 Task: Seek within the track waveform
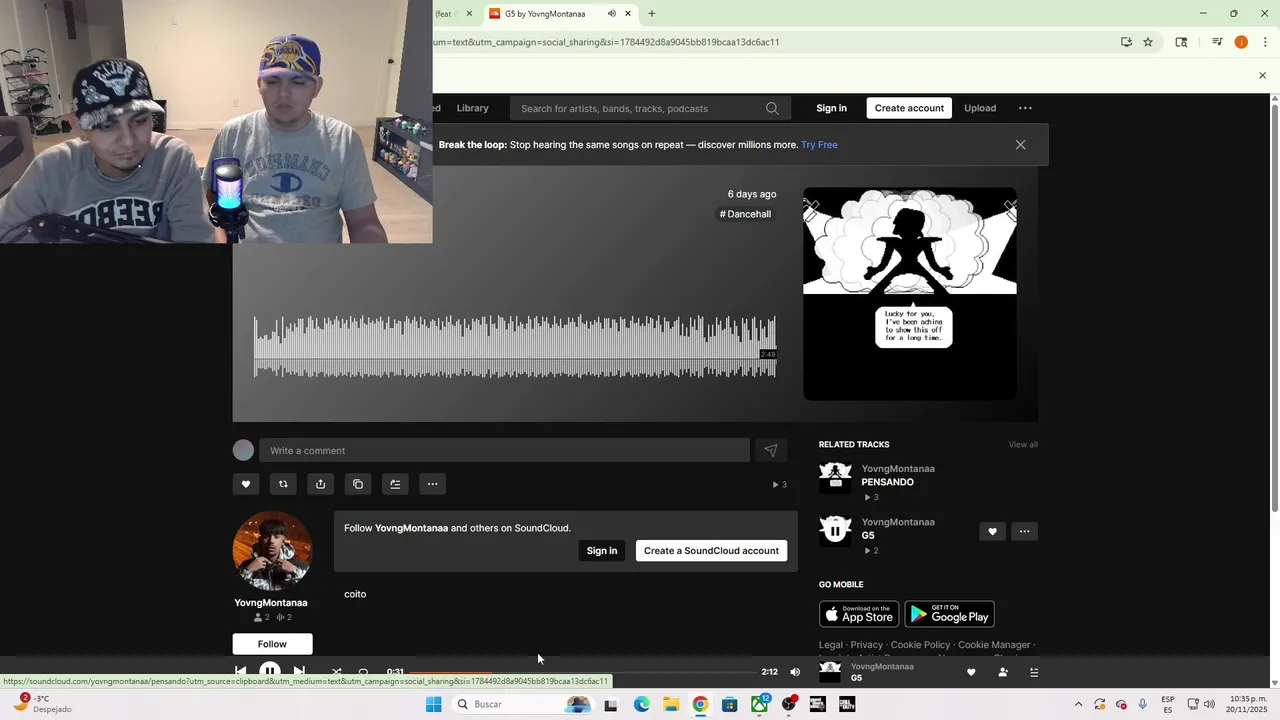tap(515, 347)
